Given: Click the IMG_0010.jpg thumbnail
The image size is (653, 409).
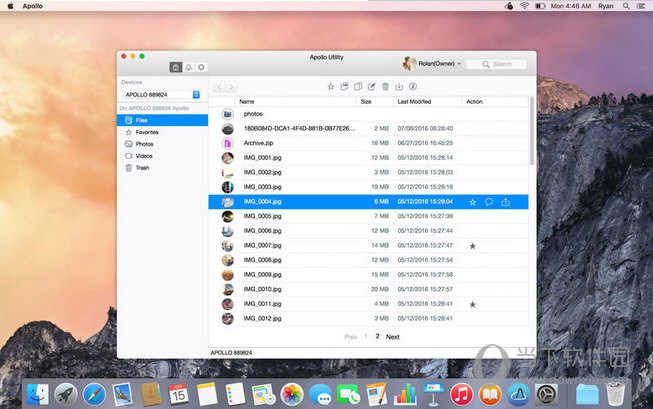Looking at the screenshot, I should click(227, 289).
